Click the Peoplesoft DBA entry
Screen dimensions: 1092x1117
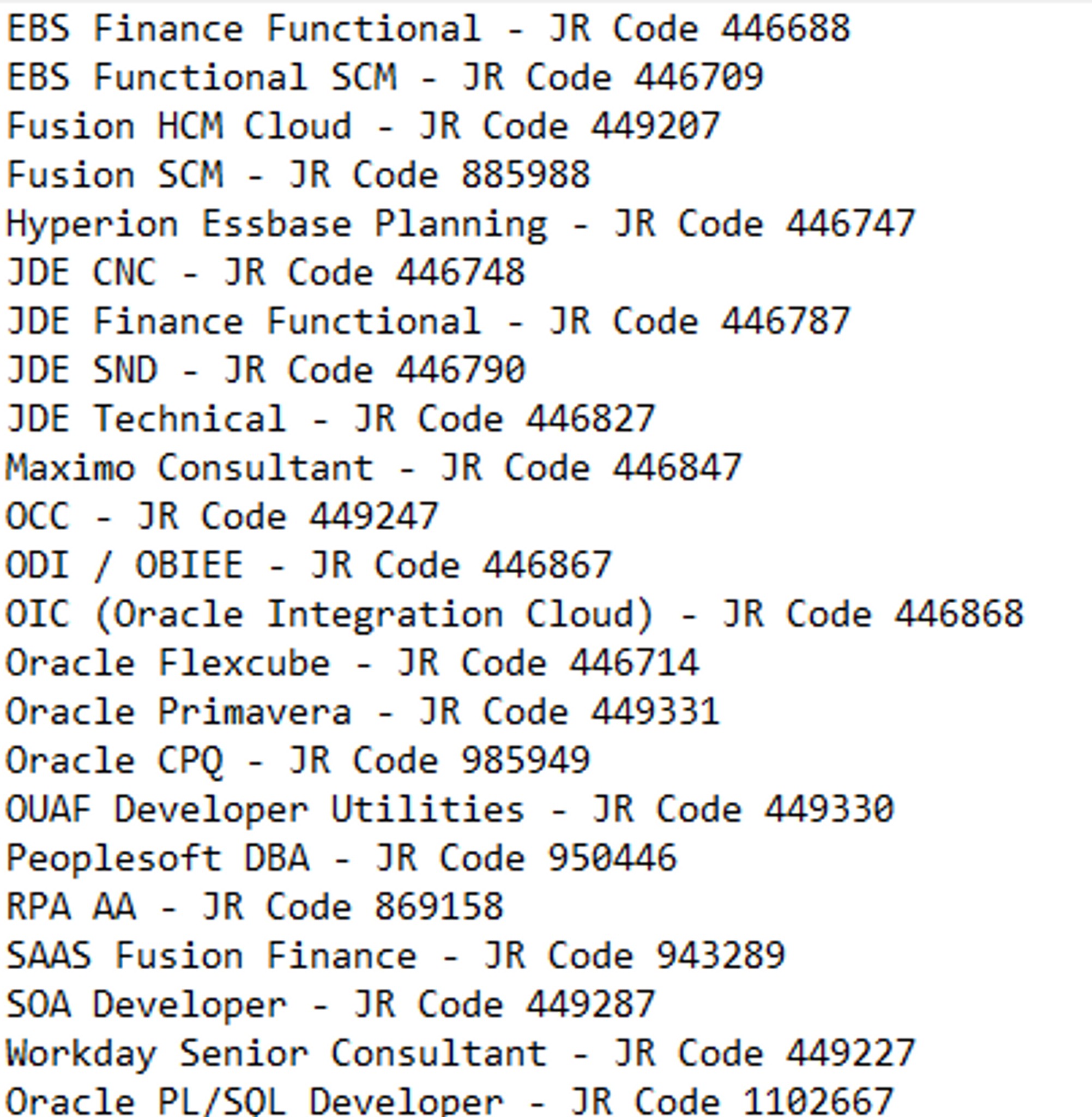[x=341, y=858]
